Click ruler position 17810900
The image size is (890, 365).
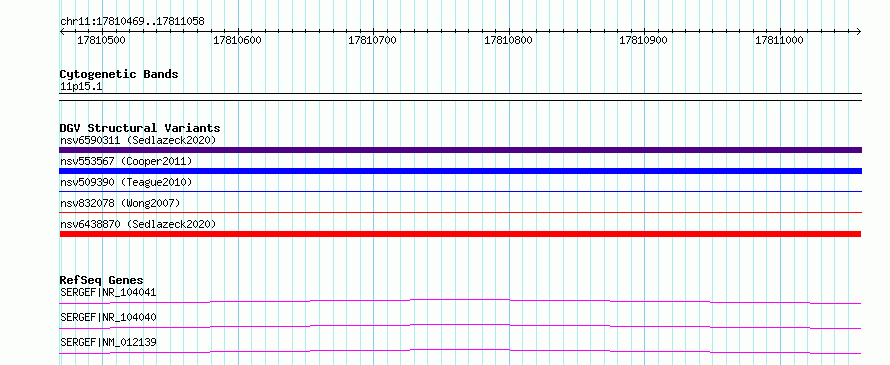click(x=644, y=41)
